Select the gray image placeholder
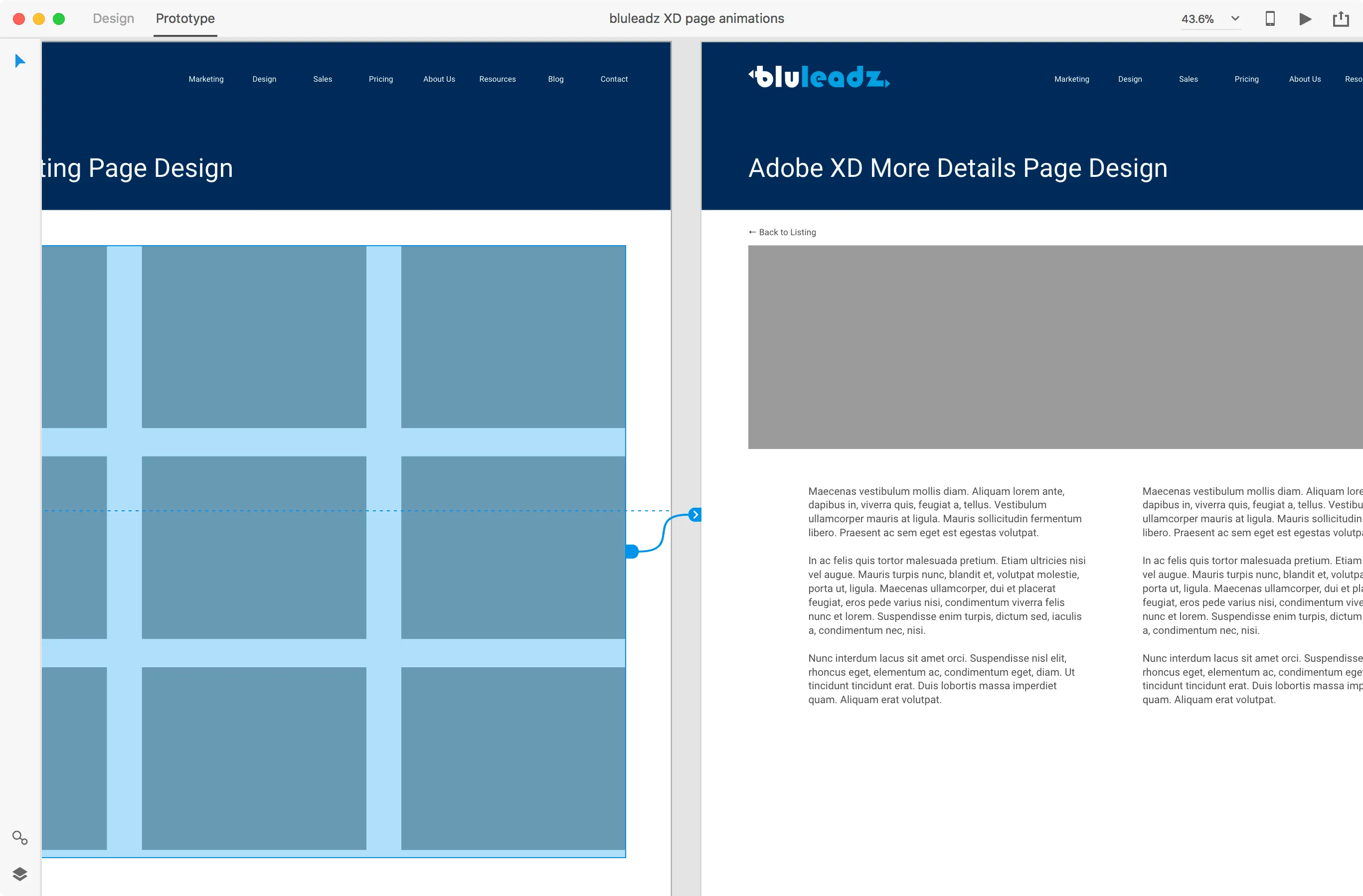The height and width of the screenshot is (896, 1363). 1054,346
